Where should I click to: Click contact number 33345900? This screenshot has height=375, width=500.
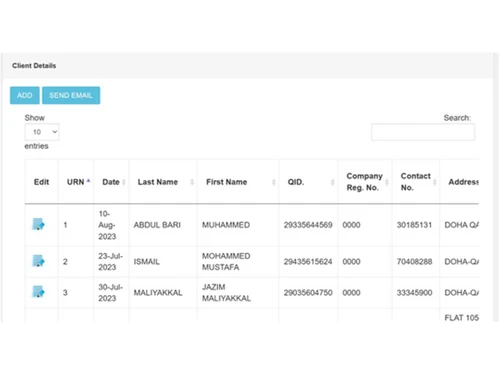tap(414, 293)
